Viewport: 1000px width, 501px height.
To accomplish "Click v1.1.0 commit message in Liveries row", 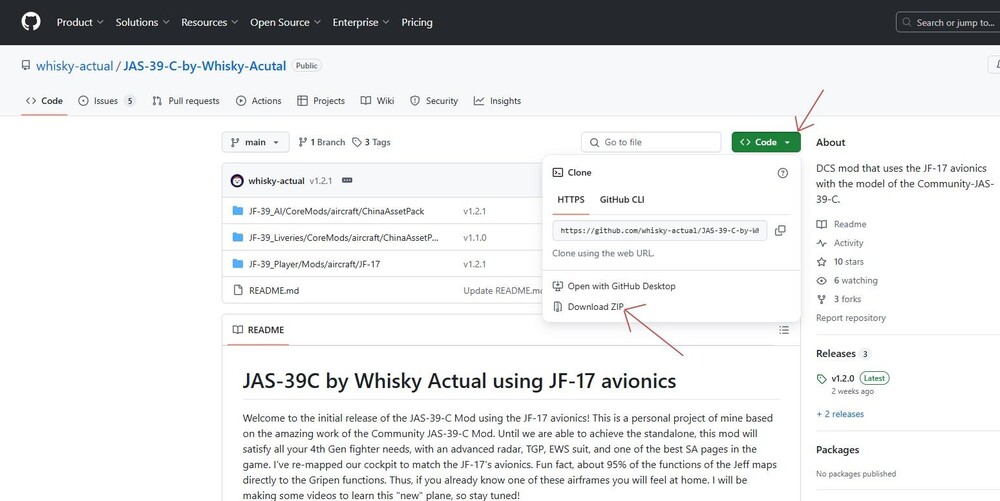I will 475,238.
